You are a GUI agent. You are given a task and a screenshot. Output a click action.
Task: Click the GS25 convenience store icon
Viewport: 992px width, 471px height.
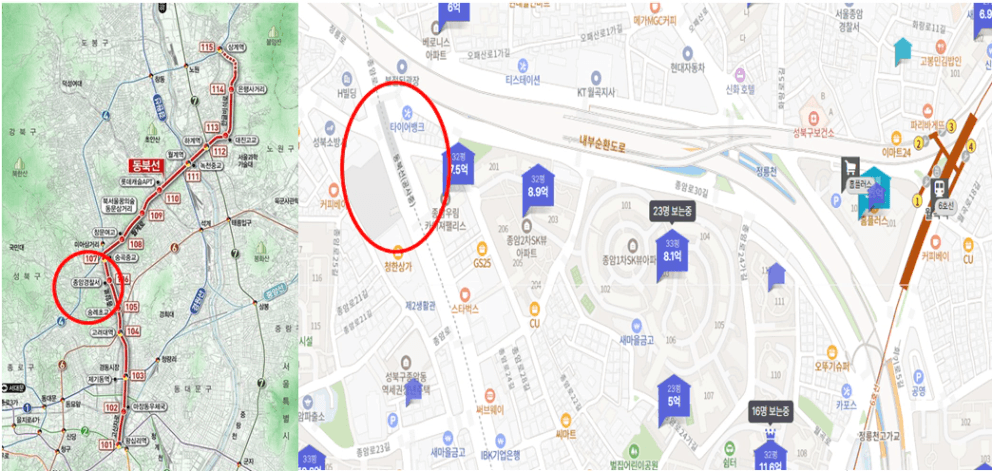pos(481,248)
